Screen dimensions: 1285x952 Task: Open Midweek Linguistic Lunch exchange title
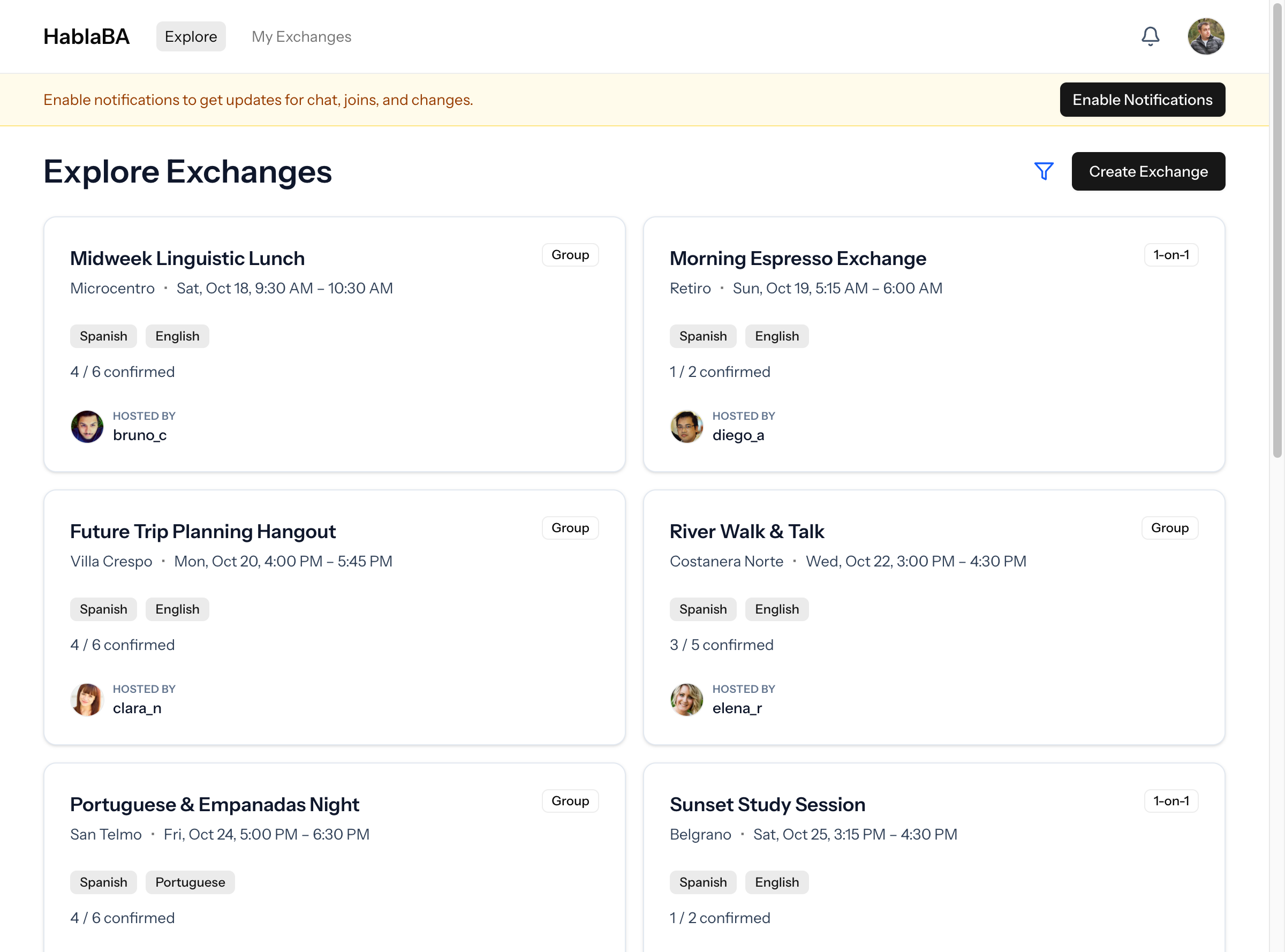click(x=187, y=258)
